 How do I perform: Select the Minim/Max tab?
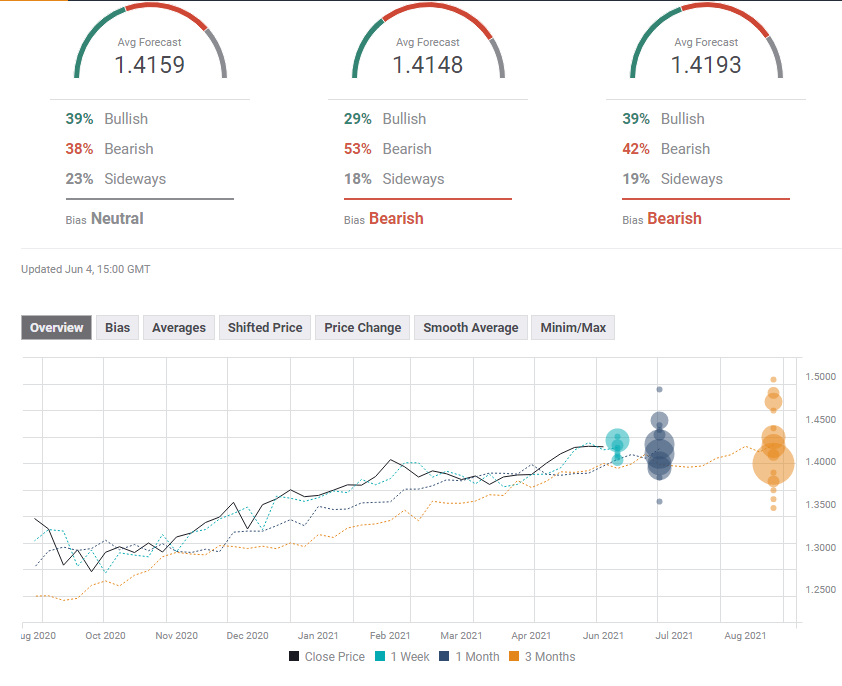pyautogui.click(x=573, y=328)
